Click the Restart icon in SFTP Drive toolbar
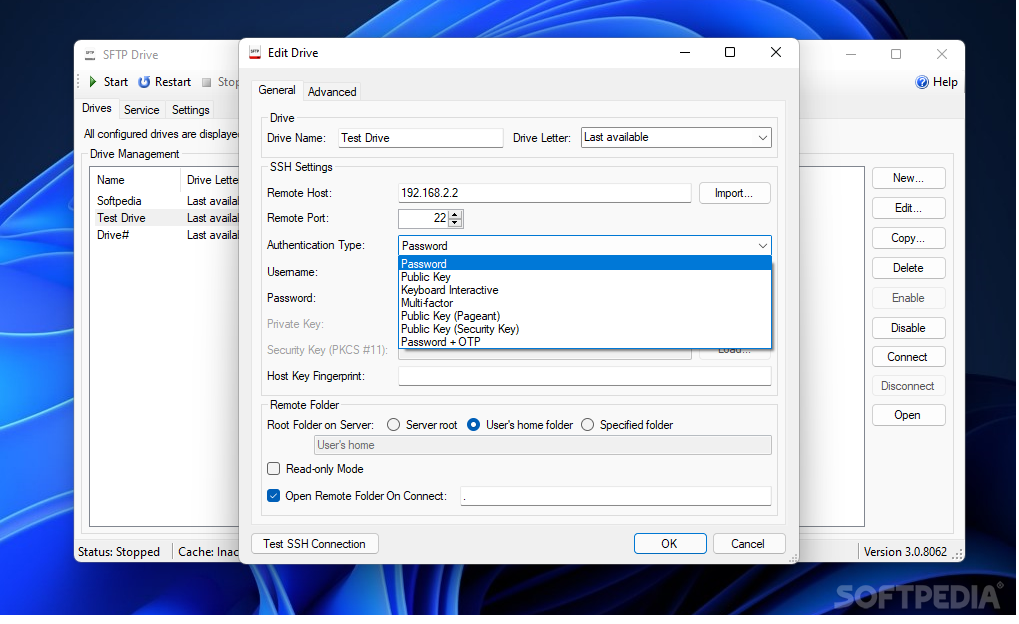The image size is (1019, 624). pos(144,82)
